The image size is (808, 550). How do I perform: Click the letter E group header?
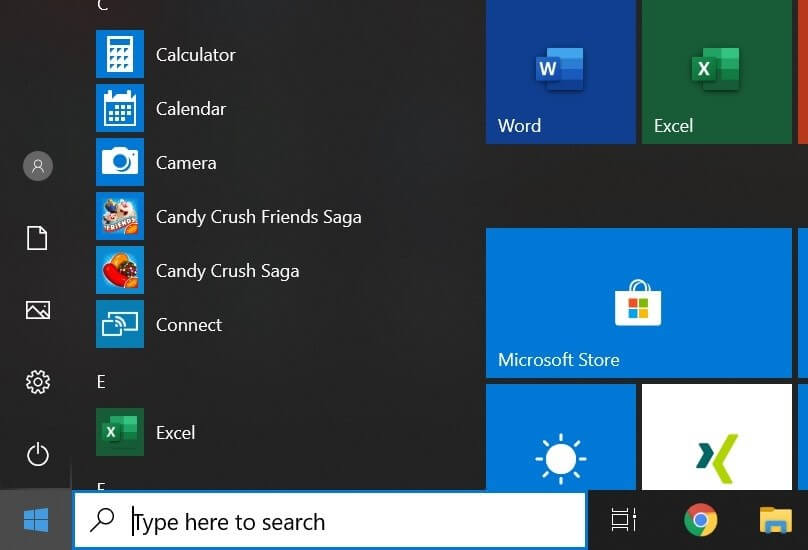coord(101,381)
